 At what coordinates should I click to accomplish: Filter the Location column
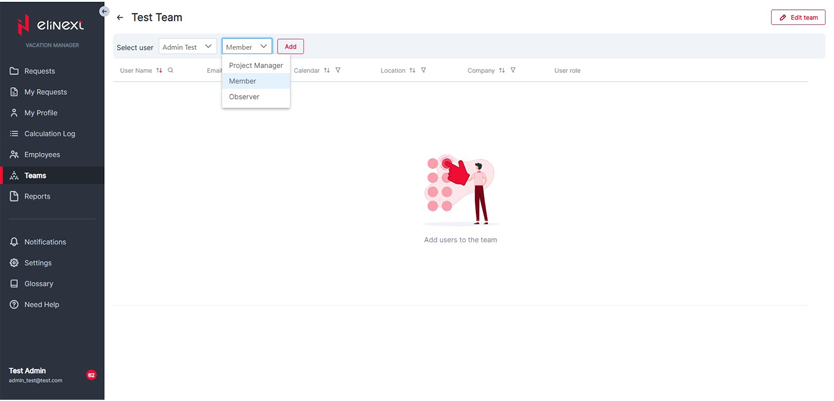[424, 71]
